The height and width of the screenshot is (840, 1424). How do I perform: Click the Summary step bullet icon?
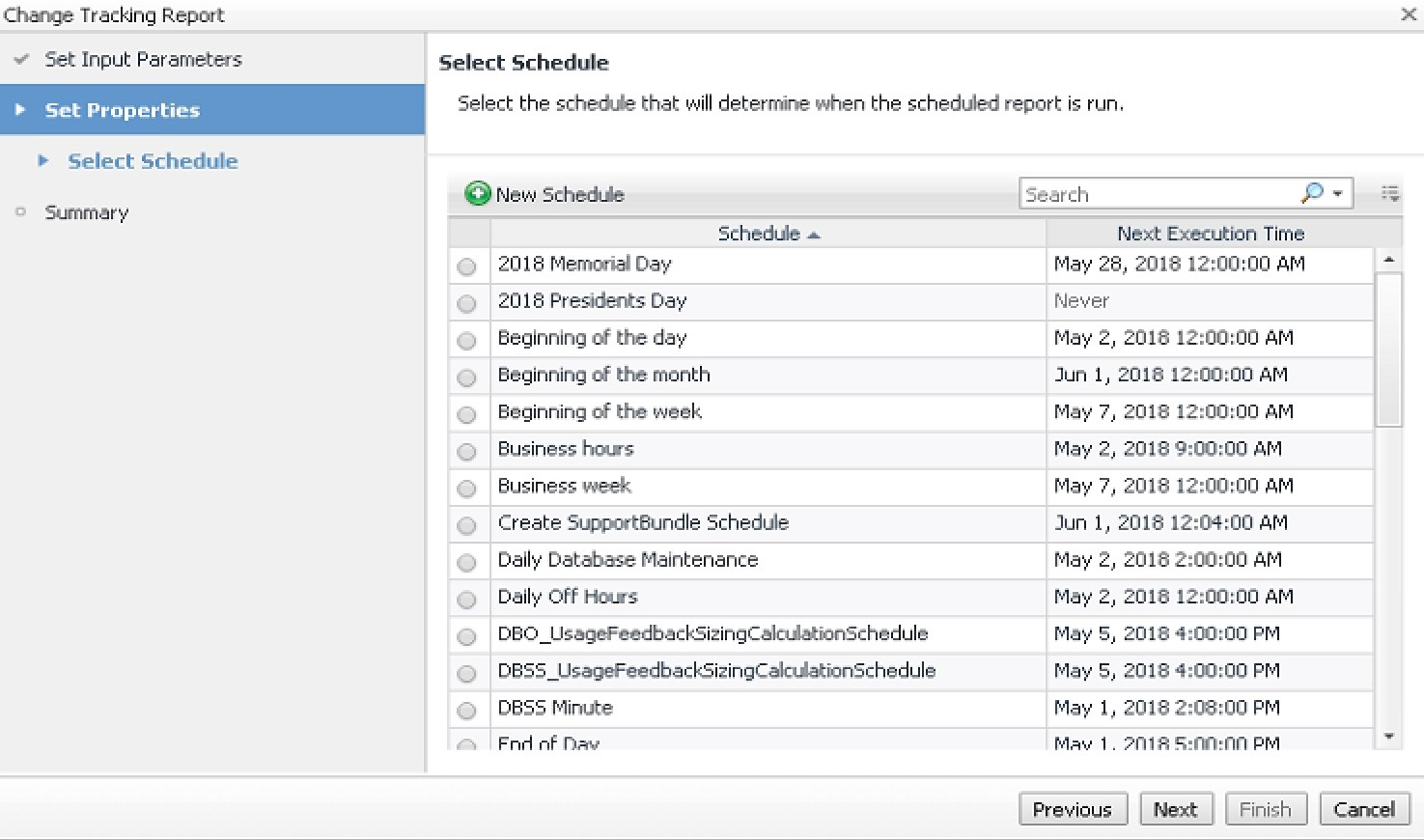(20, 211)
